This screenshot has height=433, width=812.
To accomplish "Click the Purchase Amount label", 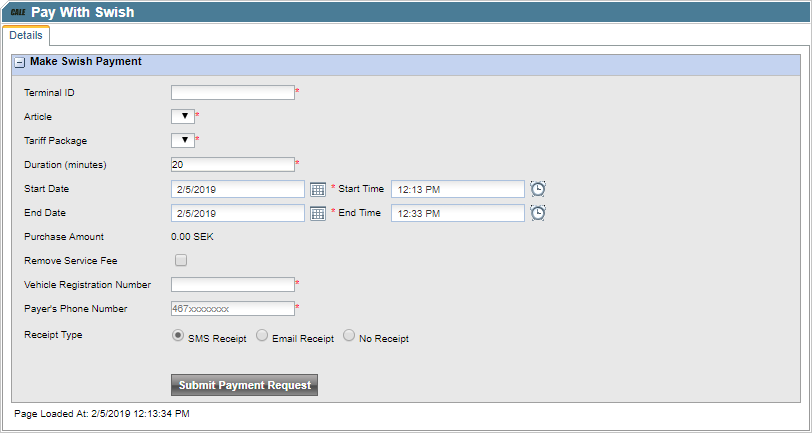I will [x=64, y=237].
